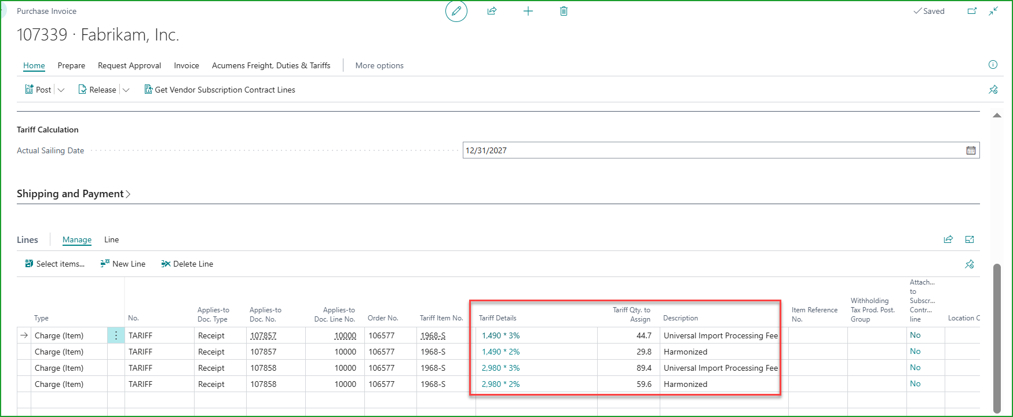1013x417 pixels.
Task: Click More options
Action: pyautogui.click(x=379, y=65)
